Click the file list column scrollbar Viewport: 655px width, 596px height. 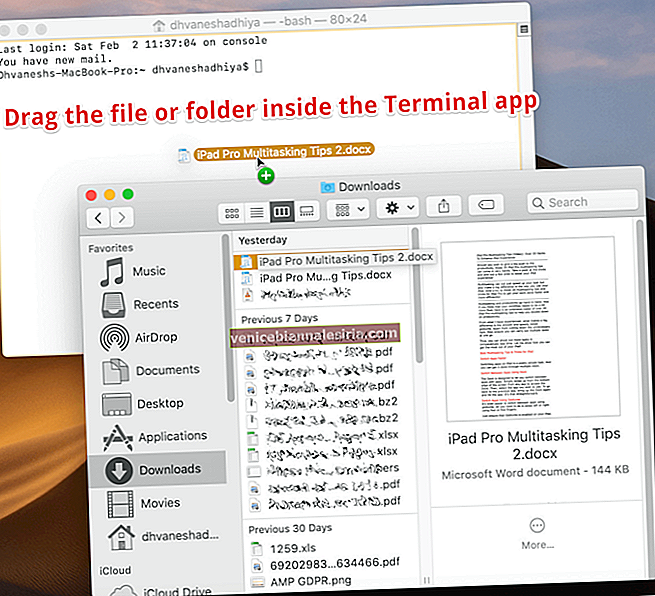(417, 297)
